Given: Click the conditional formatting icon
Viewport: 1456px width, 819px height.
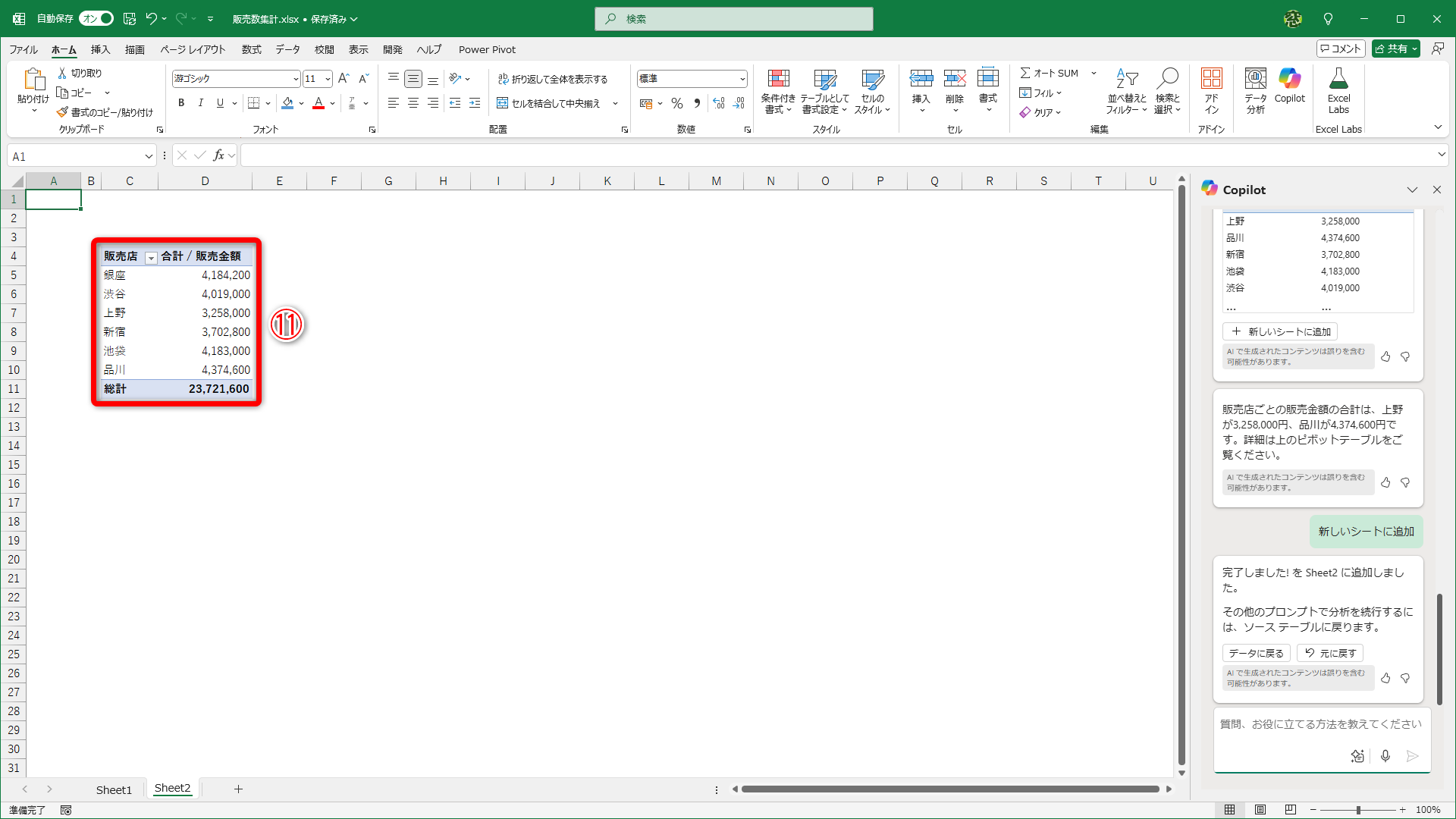Looking at the screenshot, I should 778,79.
